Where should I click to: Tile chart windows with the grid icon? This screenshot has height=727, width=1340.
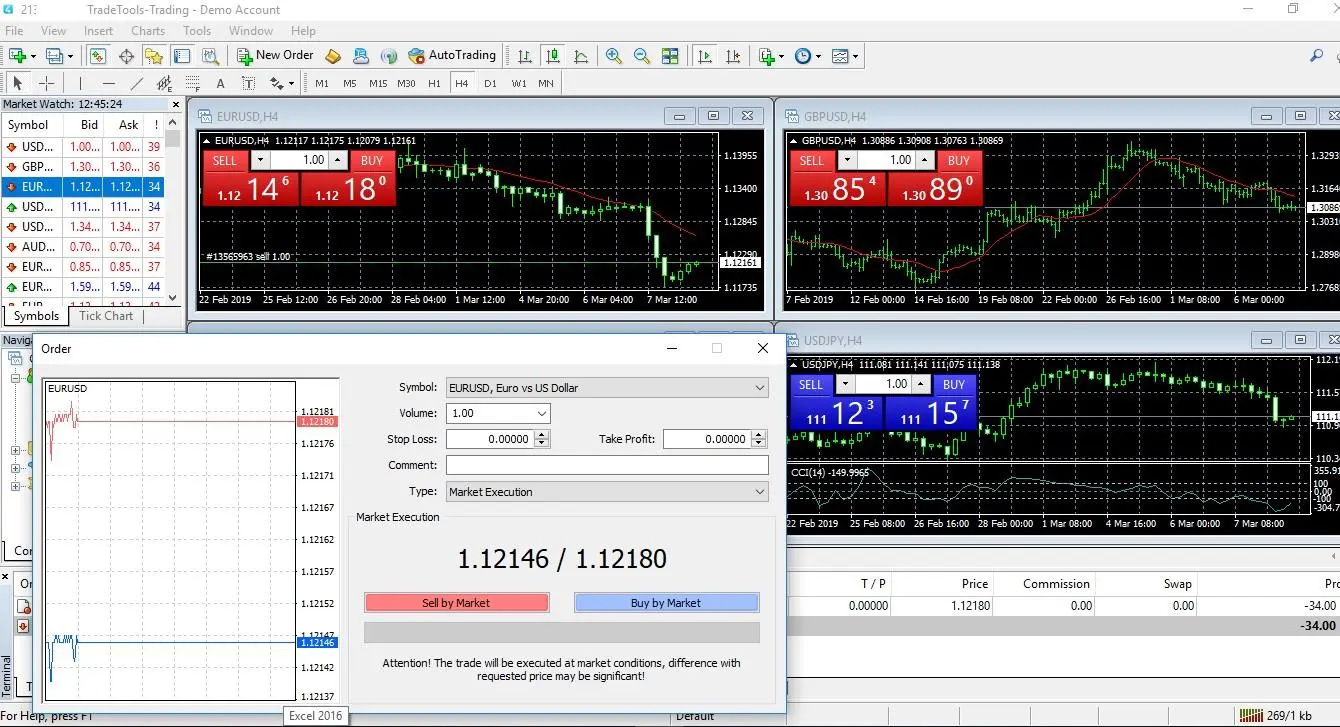(670, 56)
